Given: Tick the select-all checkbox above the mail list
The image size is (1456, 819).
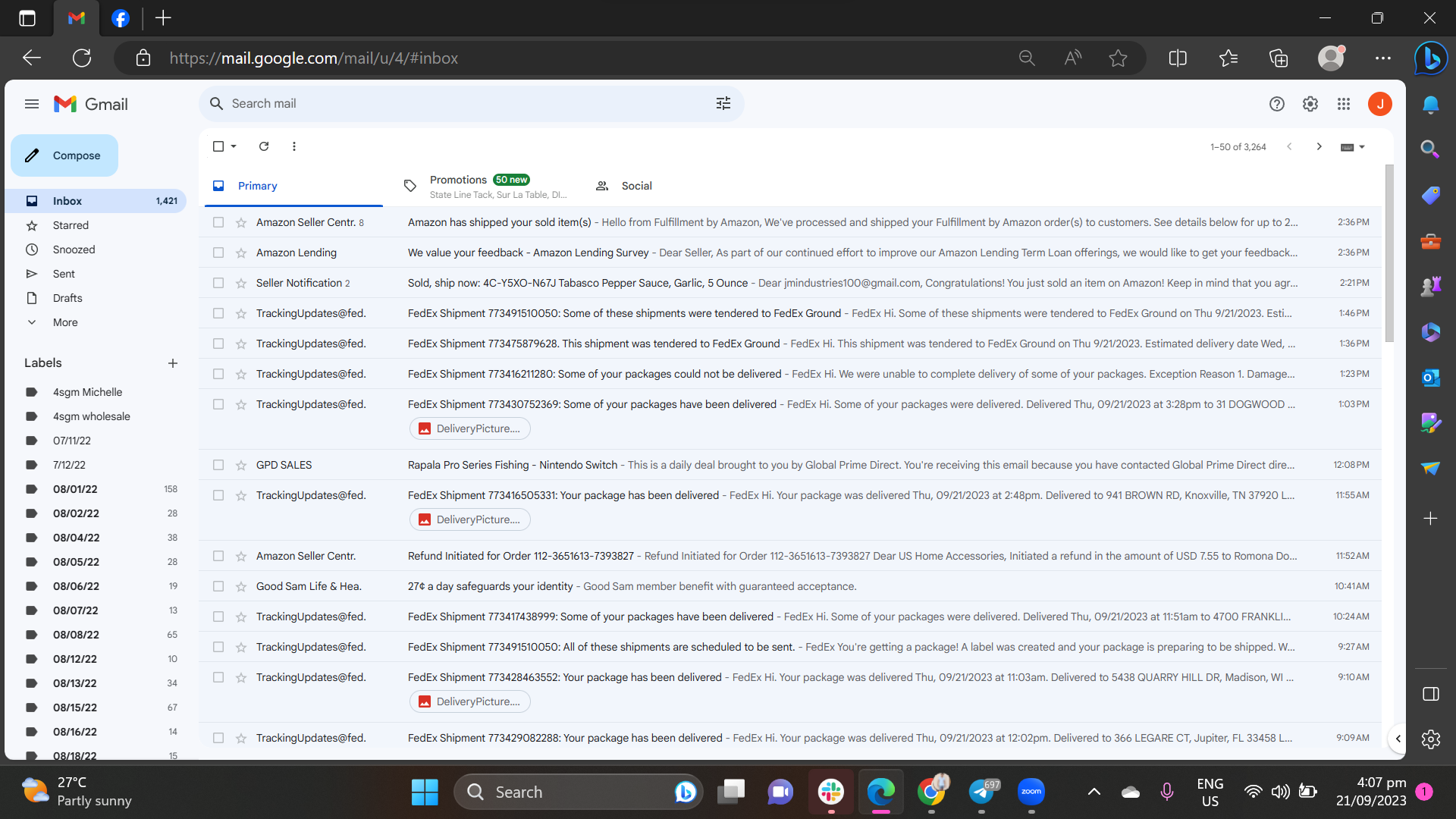Looking at the screenshot, I should click(218, 146).
